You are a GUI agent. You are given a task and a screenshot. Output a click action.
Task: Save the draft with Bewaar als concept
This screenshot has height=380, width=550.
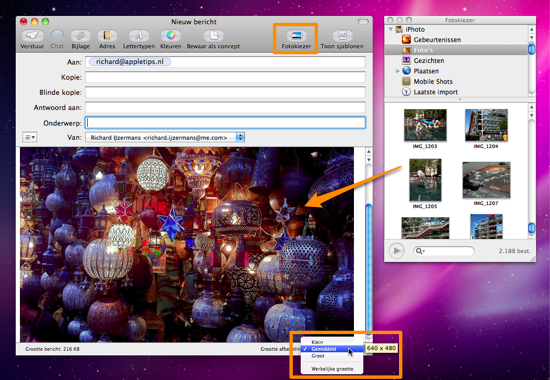tap(213, 39)
